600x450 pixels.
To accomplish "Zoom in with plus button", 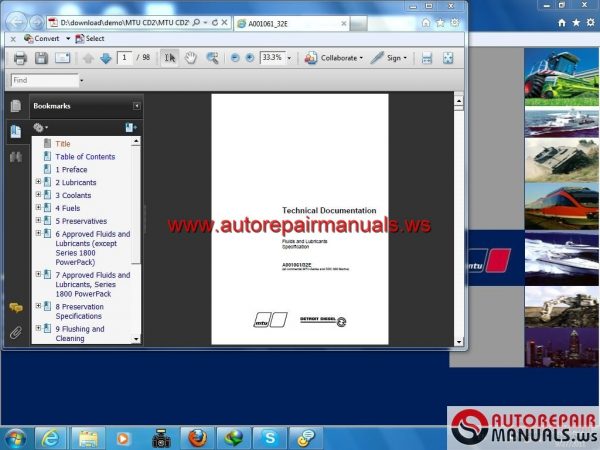I will (x=249, y=58).
